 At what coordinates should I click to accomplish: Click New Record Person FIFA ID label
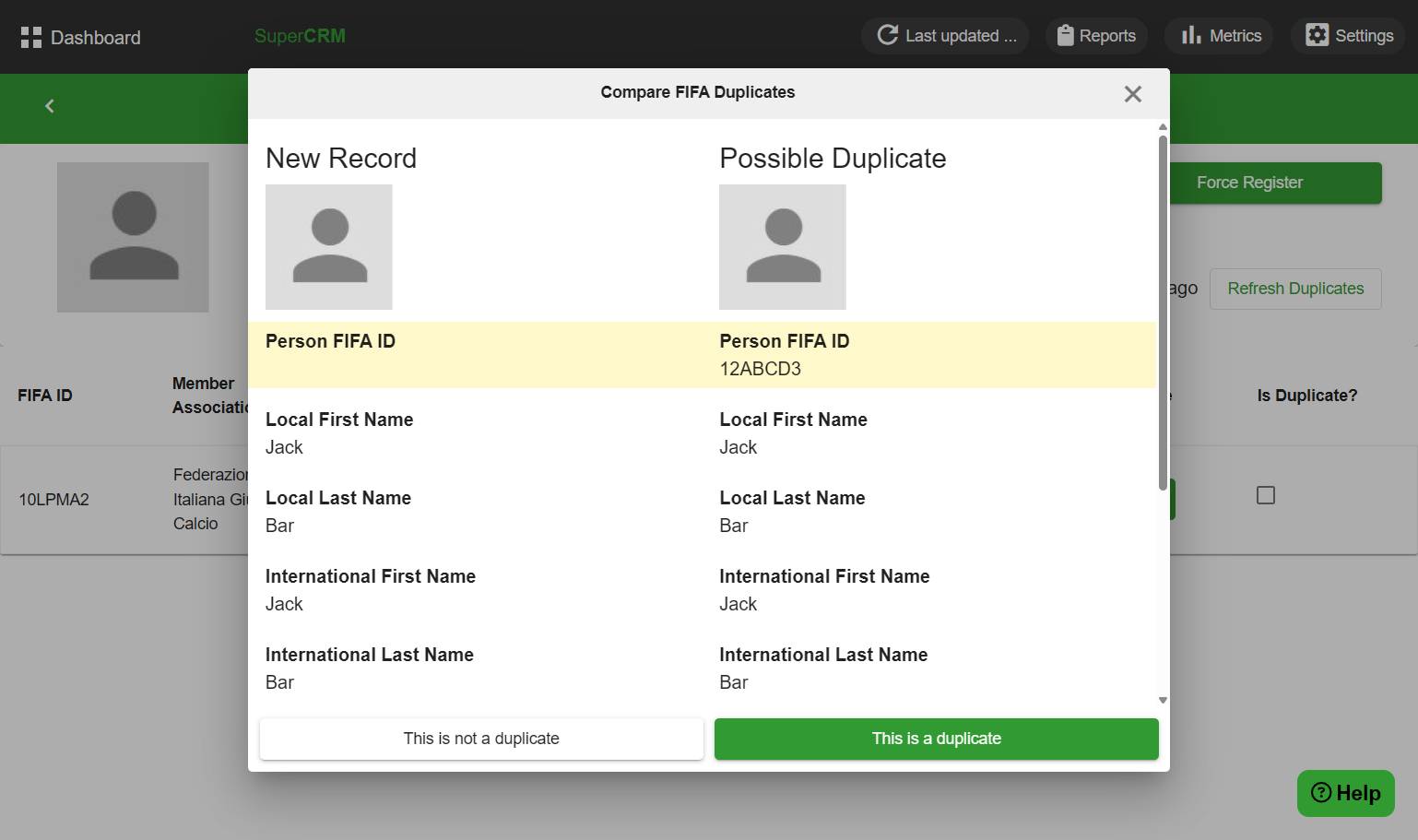330,341
